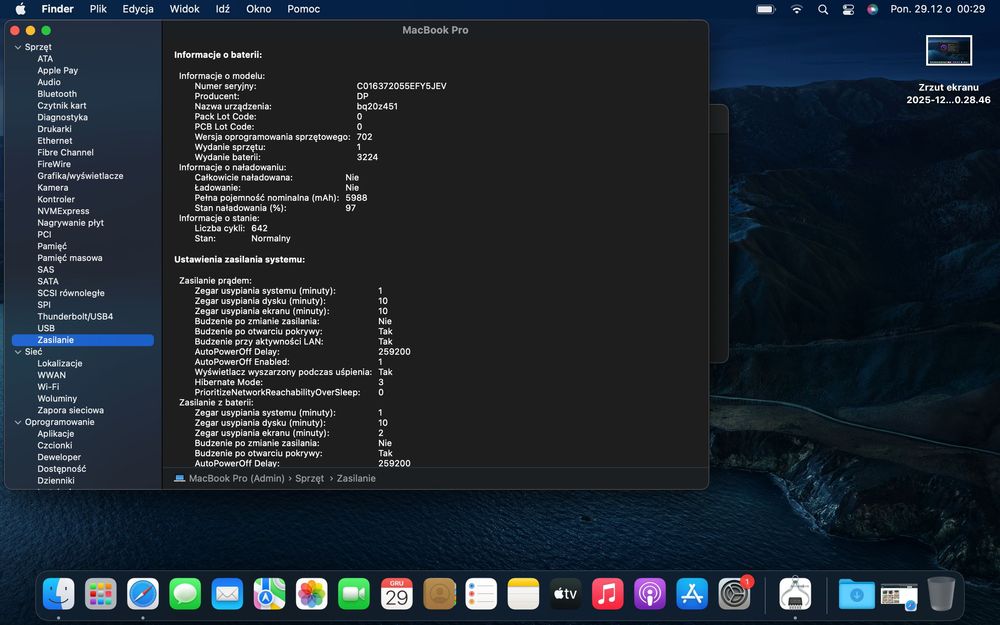The width and height of the screenshot is (1000, 625).
Task: Open Music app in Dock
Action: coord(607,594)
